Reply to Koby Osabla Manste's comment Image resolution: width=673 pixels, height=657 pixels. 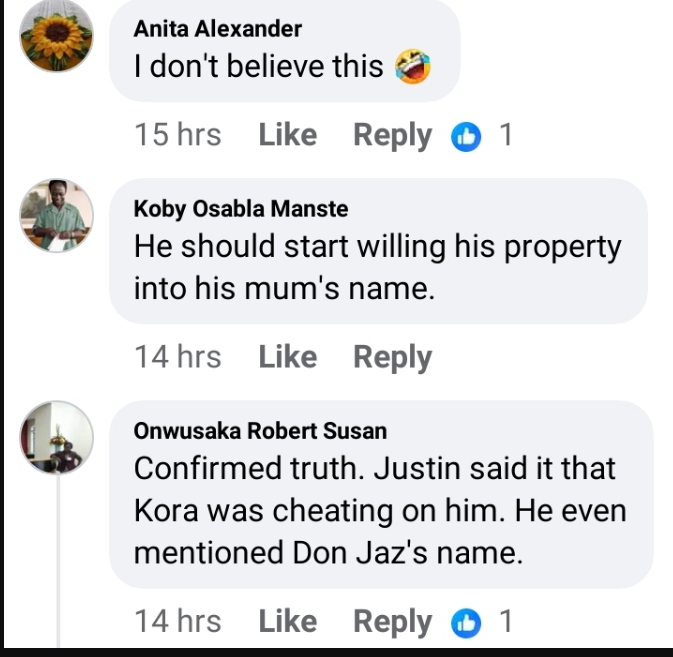[392, 357]
